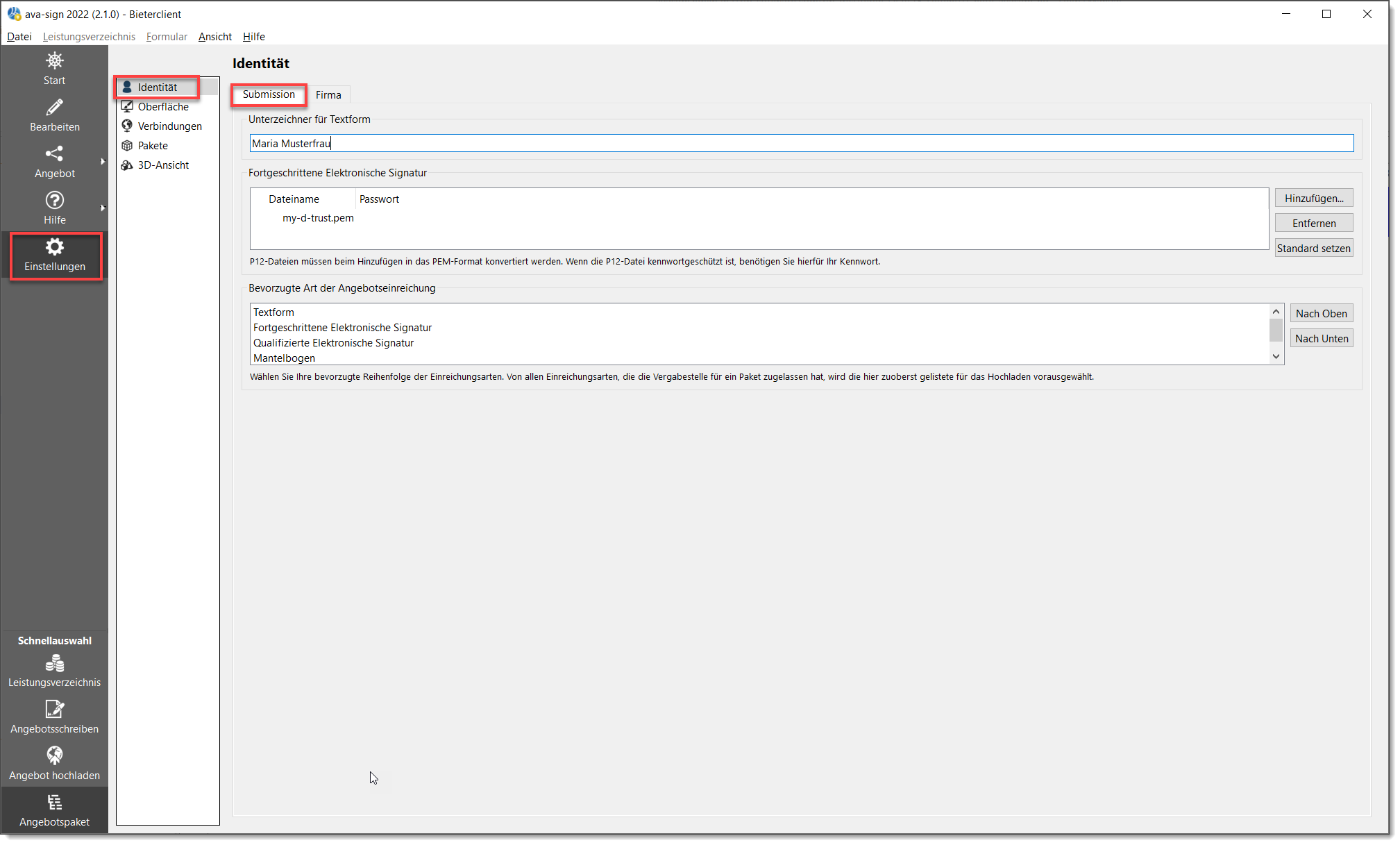Click the Entfernen button
Screen dimensions: 1400x845
1313,224
